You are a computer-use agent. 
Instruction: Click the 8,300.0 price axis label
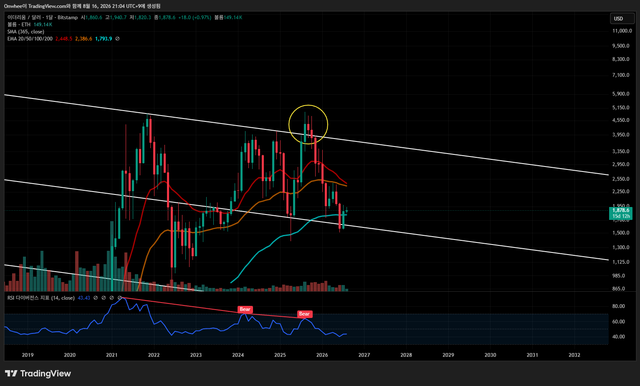[621, 59]
